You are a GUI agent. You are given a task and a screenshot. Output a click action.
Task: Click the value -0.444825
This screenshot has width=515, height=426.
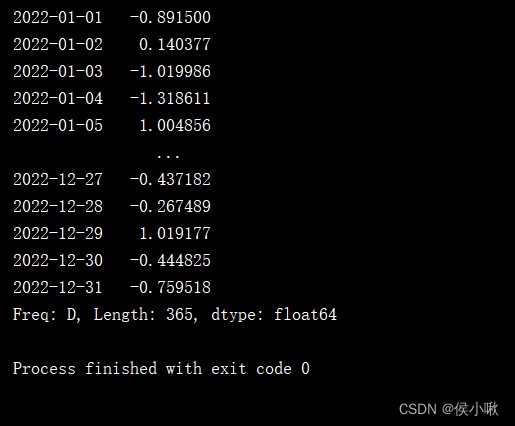pyautogui.click(x=170, y=260)
